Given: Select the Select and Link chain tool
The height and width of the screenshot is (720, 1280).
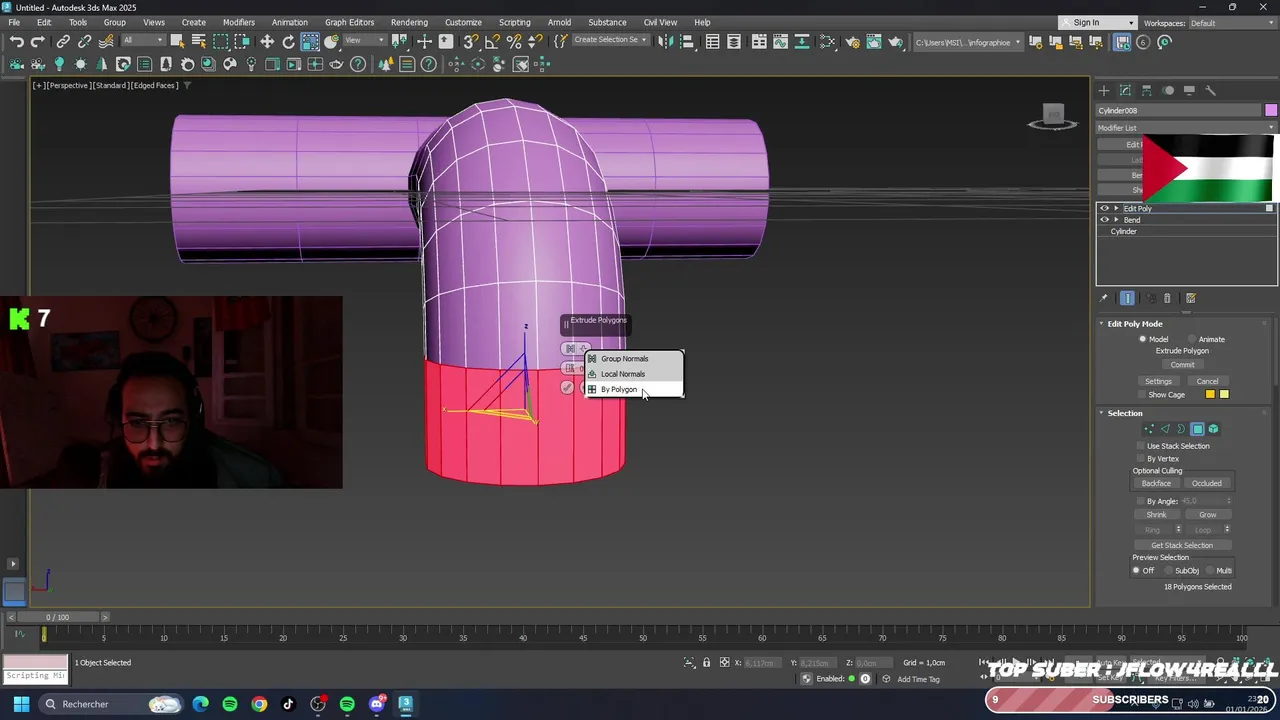Looking at the screenshot, I should [x=63, y=42].
